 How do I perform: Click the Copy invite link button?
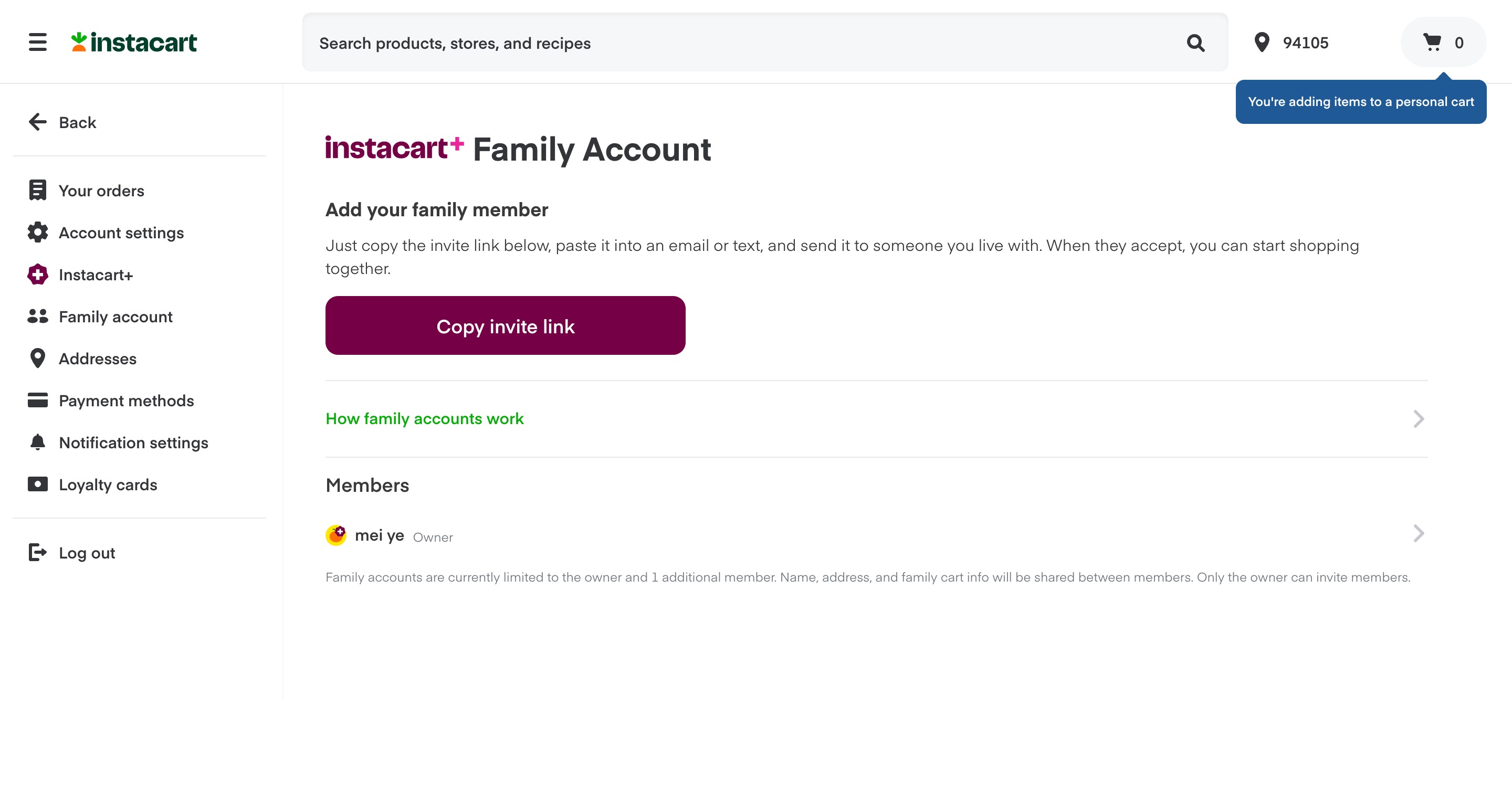506,325
